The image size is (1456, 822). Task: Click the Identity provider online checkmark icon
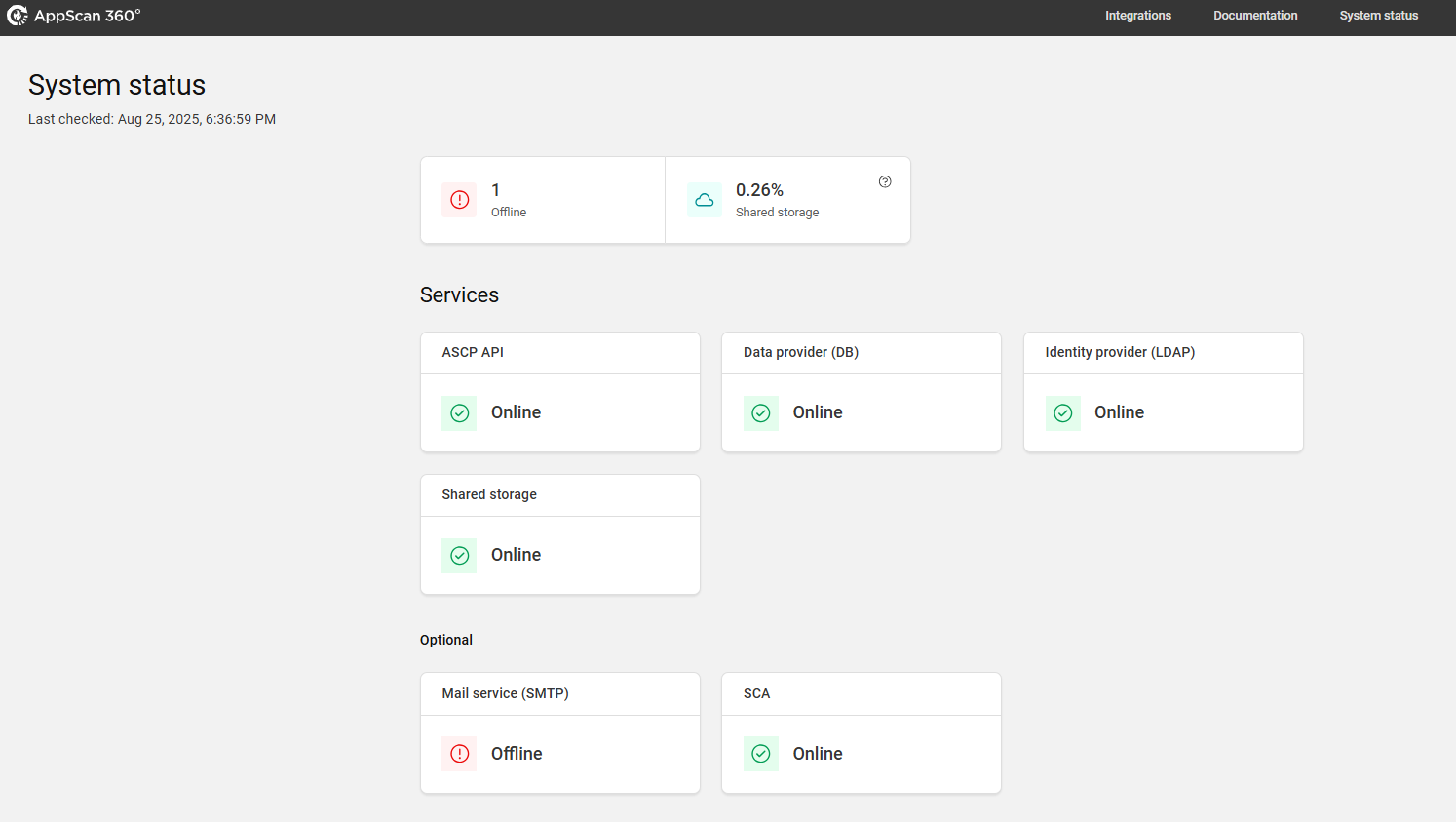point(1063,413)
